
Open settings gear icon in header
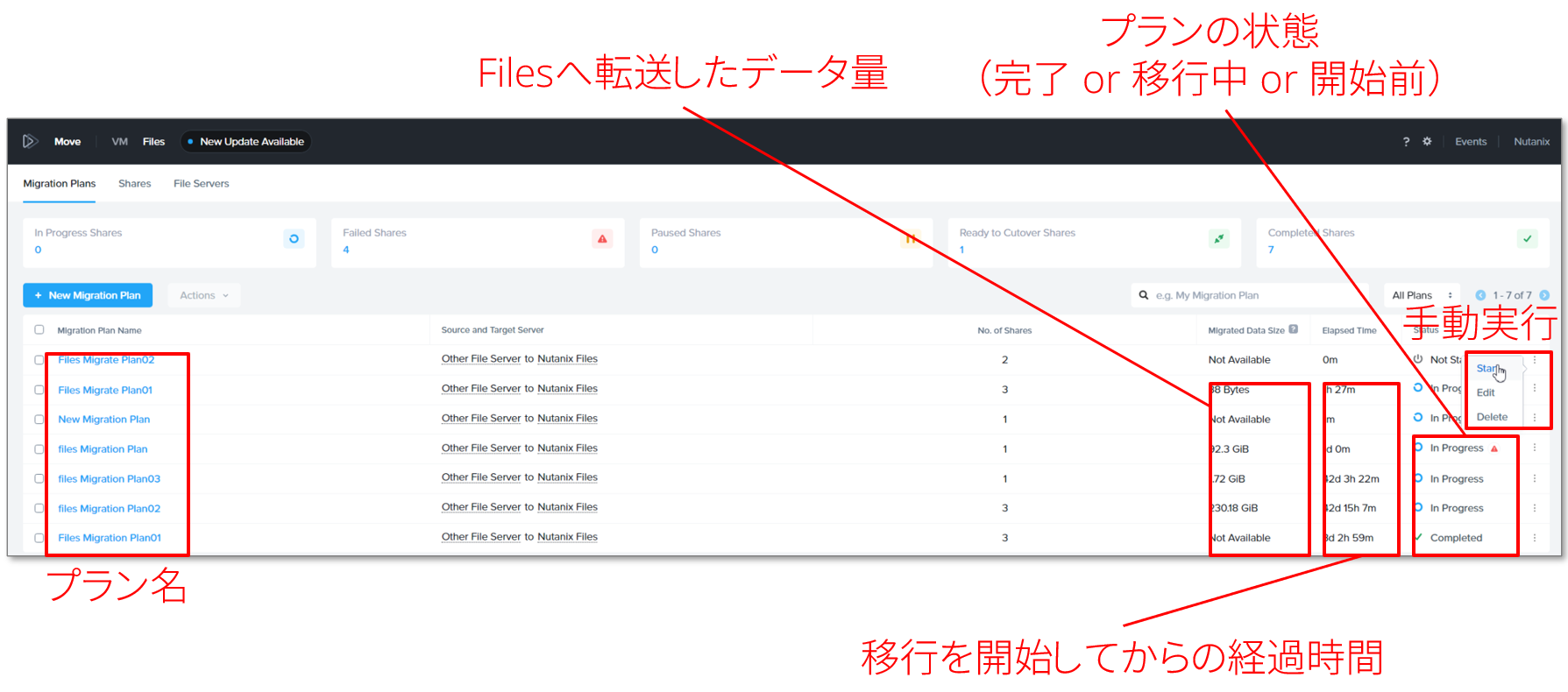click(x=1427, y=141)
